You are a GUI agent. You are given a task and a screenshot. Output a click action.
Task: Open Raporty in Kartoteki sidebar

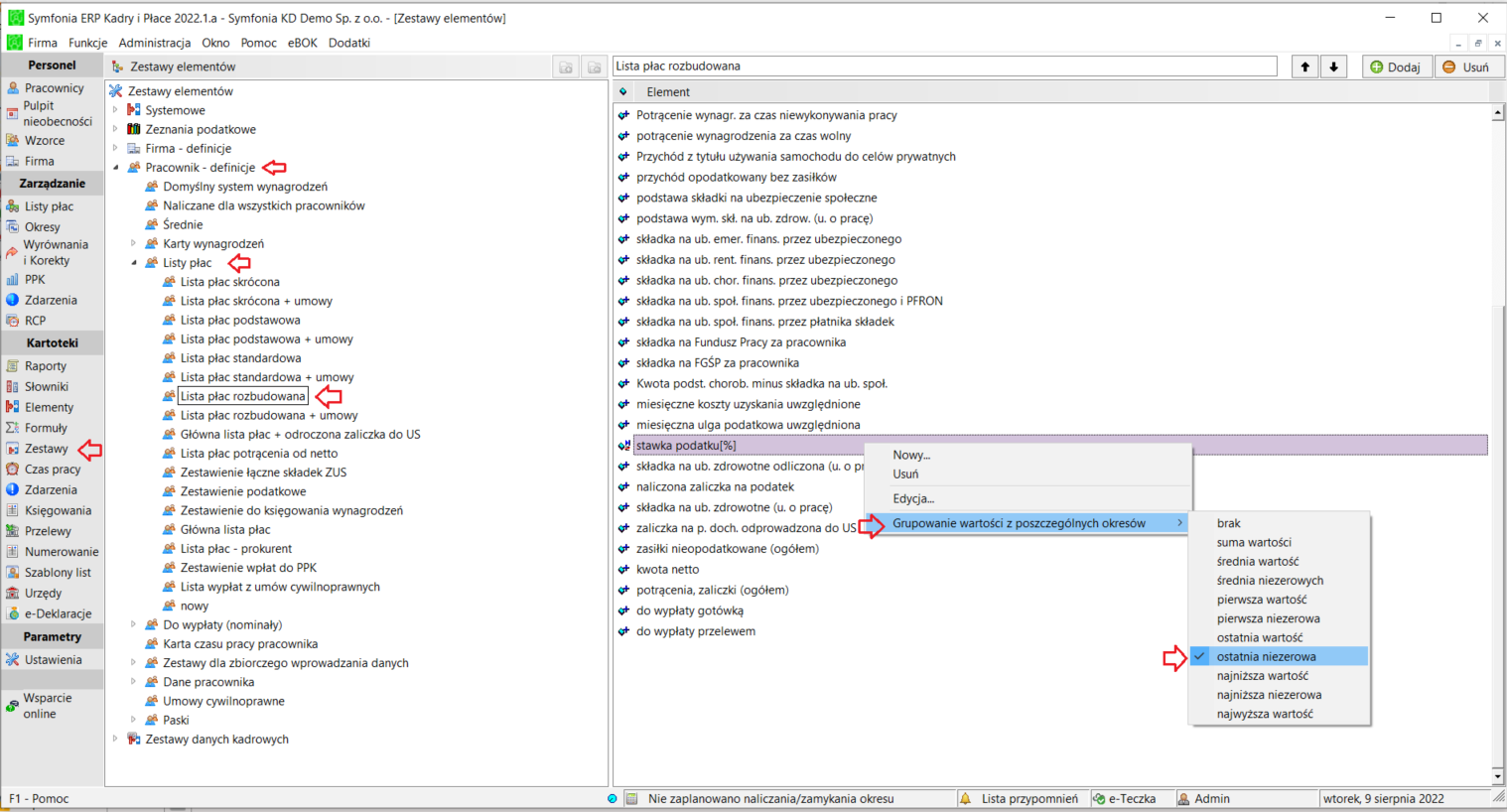click(46, 366)
